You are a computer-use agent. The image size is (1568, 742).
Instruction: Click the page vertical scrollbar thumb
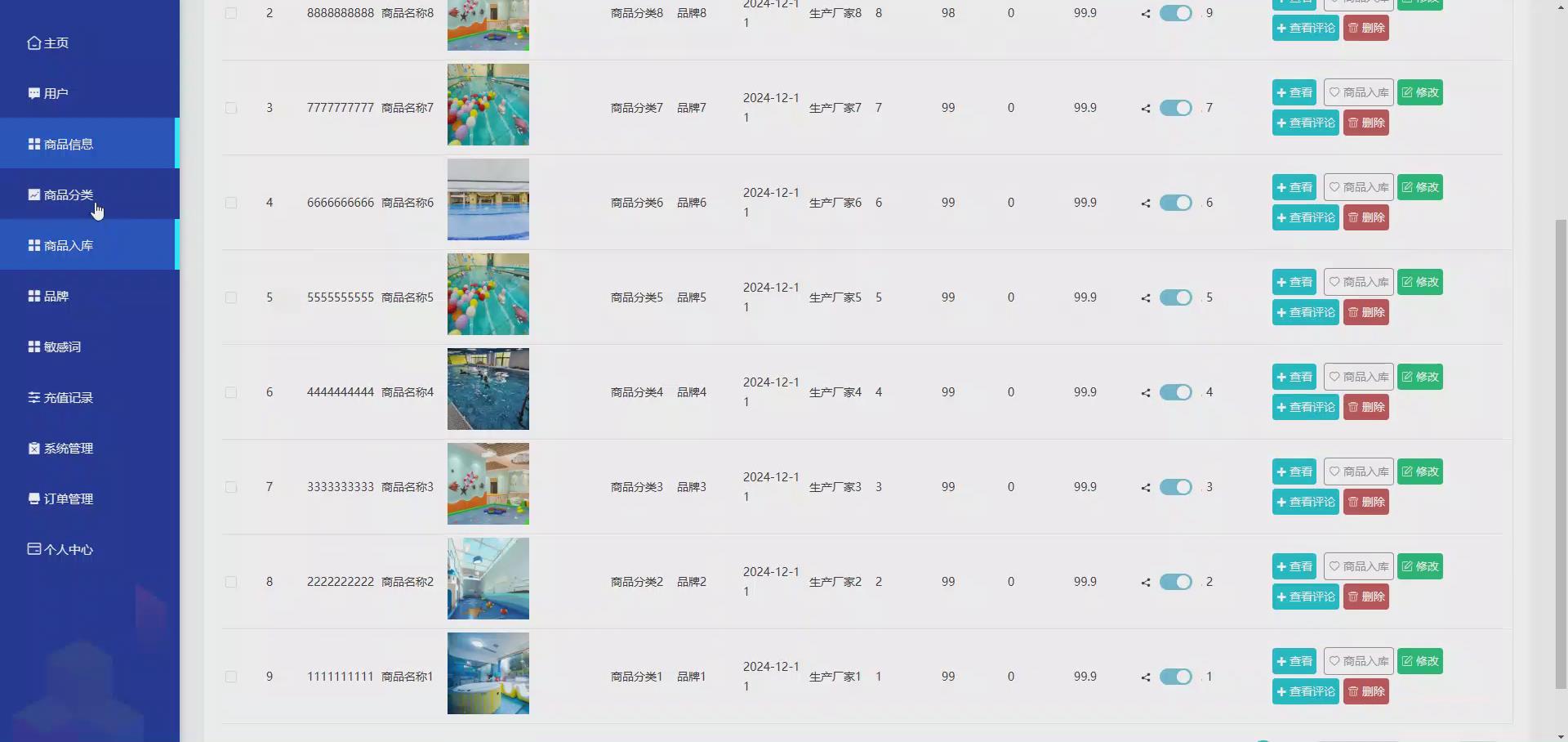[x=1561, y=454]
